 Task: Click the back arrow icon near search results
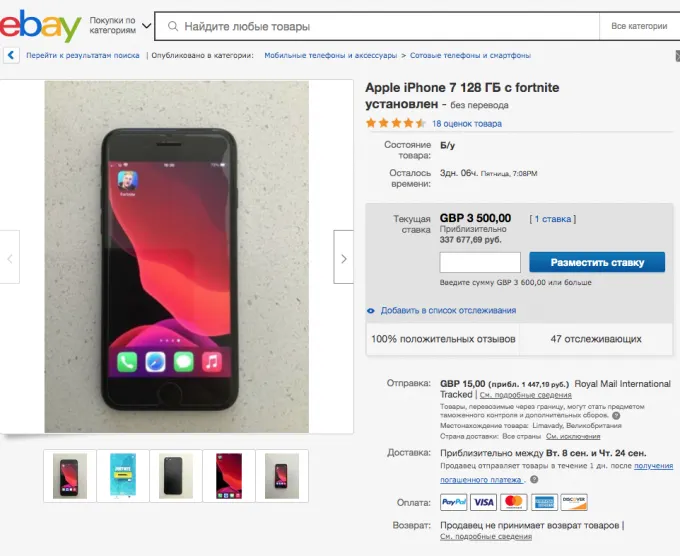tap(11, 55)
